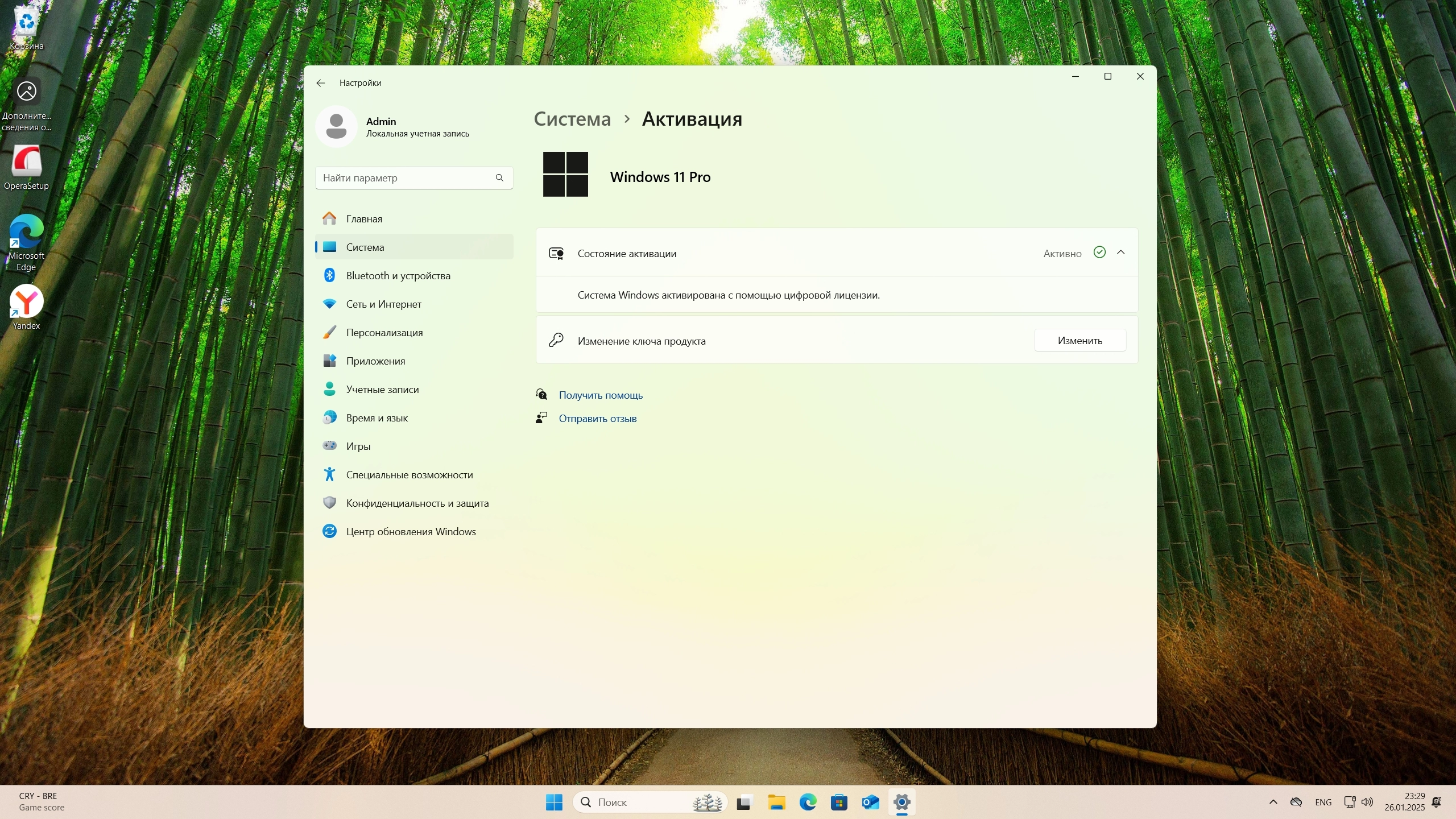The height and width of the screenshot is (819, 1456).
Task: Open the Отправить отзыв link
Action: [597, 419]
